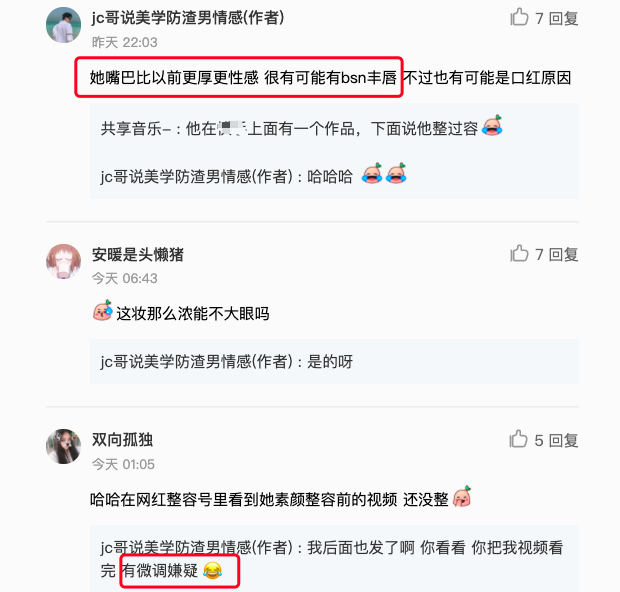Open jc哥说美学防渣男情感's avatar profile

tap(63, 25)
